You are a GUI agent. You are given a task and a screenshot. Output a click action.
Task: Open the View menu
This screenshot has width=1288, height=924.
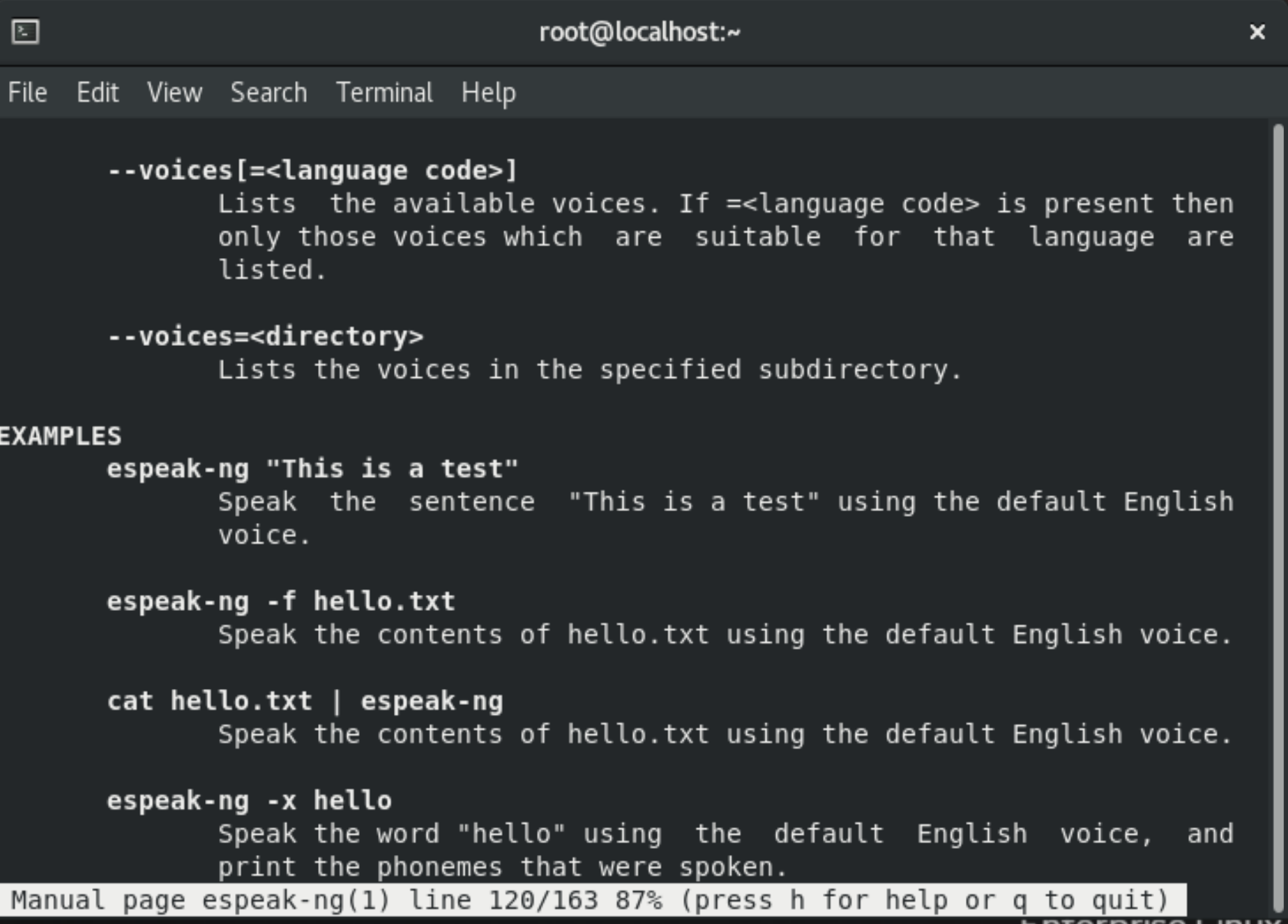(x=175, y=92)
